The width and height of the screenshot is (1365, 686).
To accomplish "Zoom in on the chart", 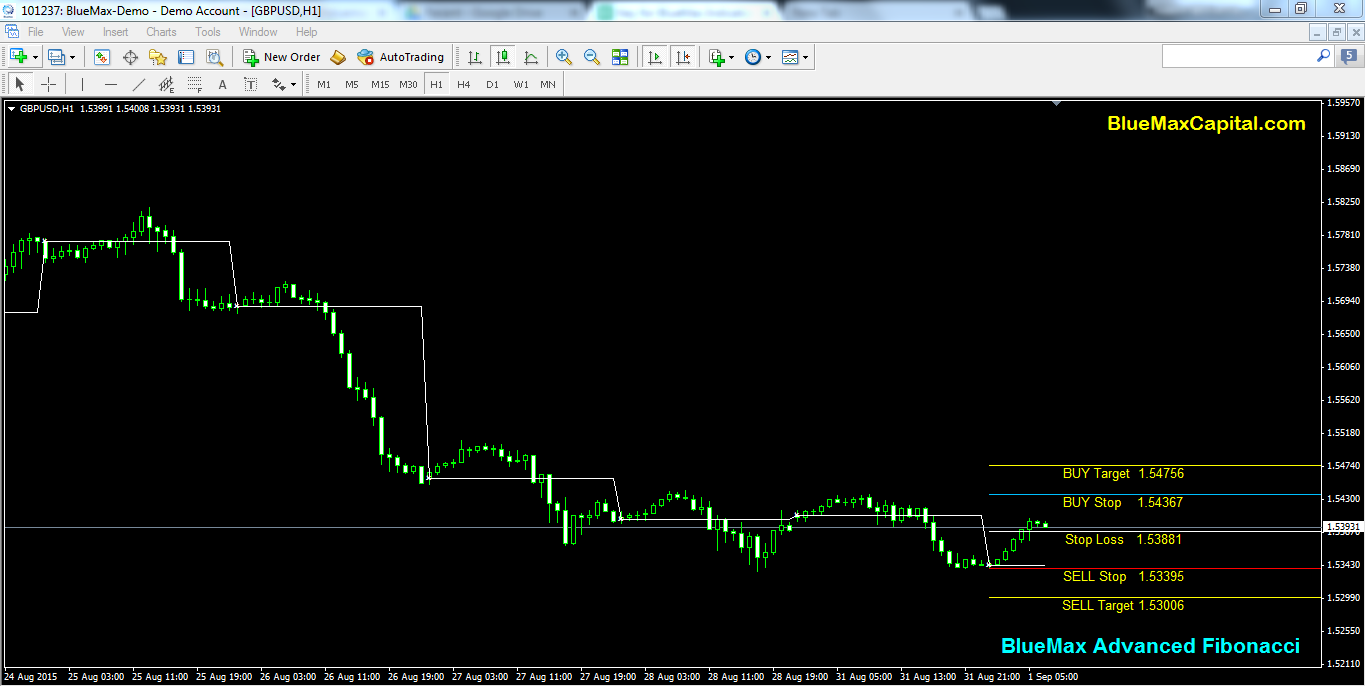I will [564, 57].
